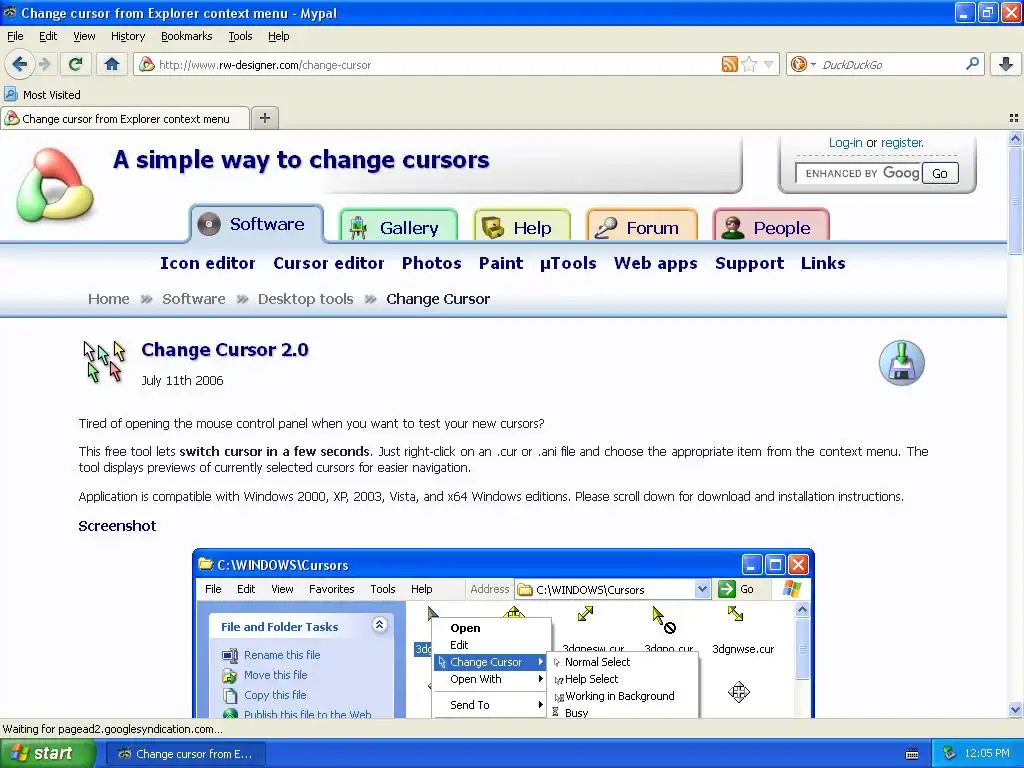Click the download floppy disk icon
Screen dimensions: 1024x768
pos(901,363)
